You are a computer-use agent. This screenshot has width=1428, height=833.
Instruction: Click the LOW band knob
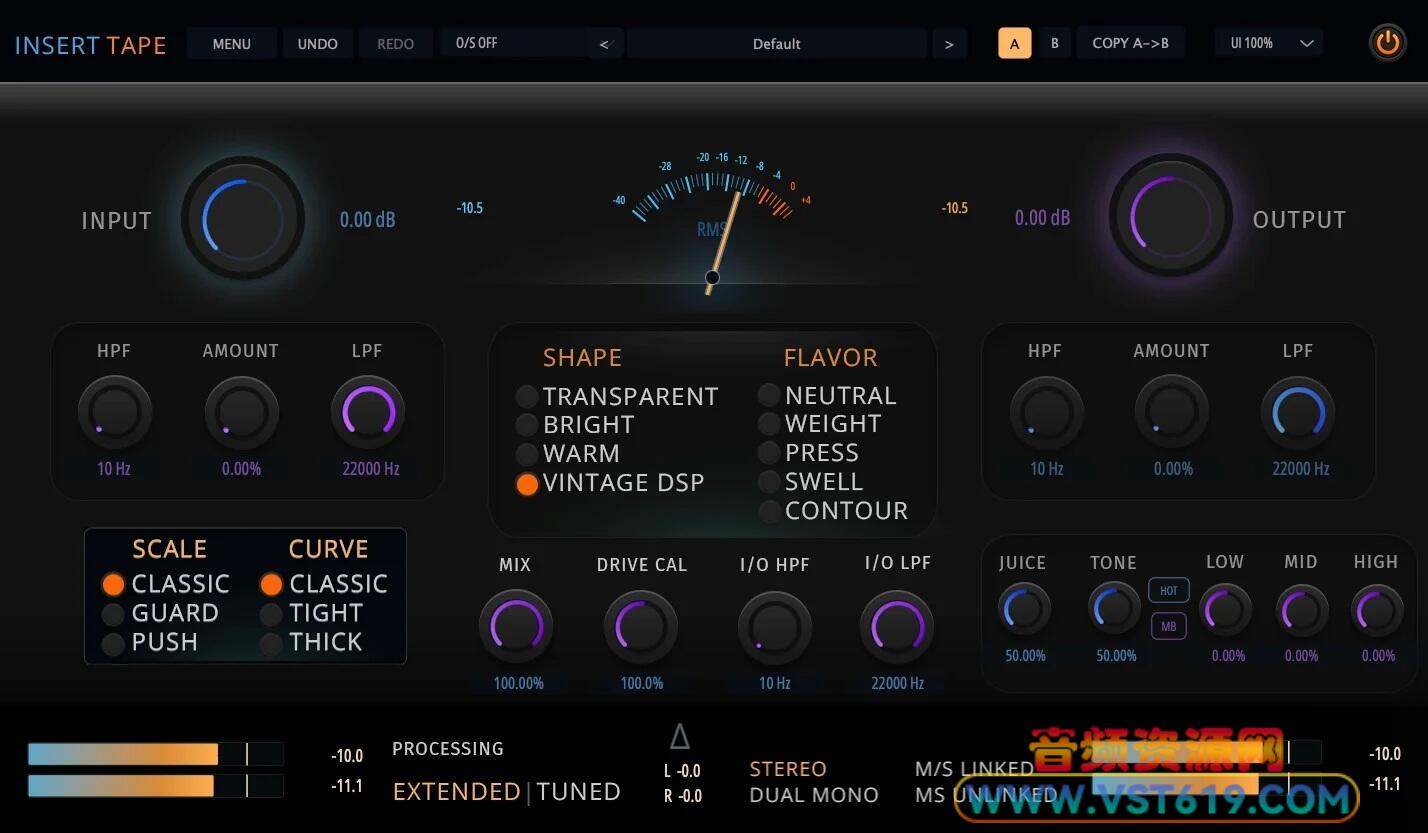(x=1226, y=610)
